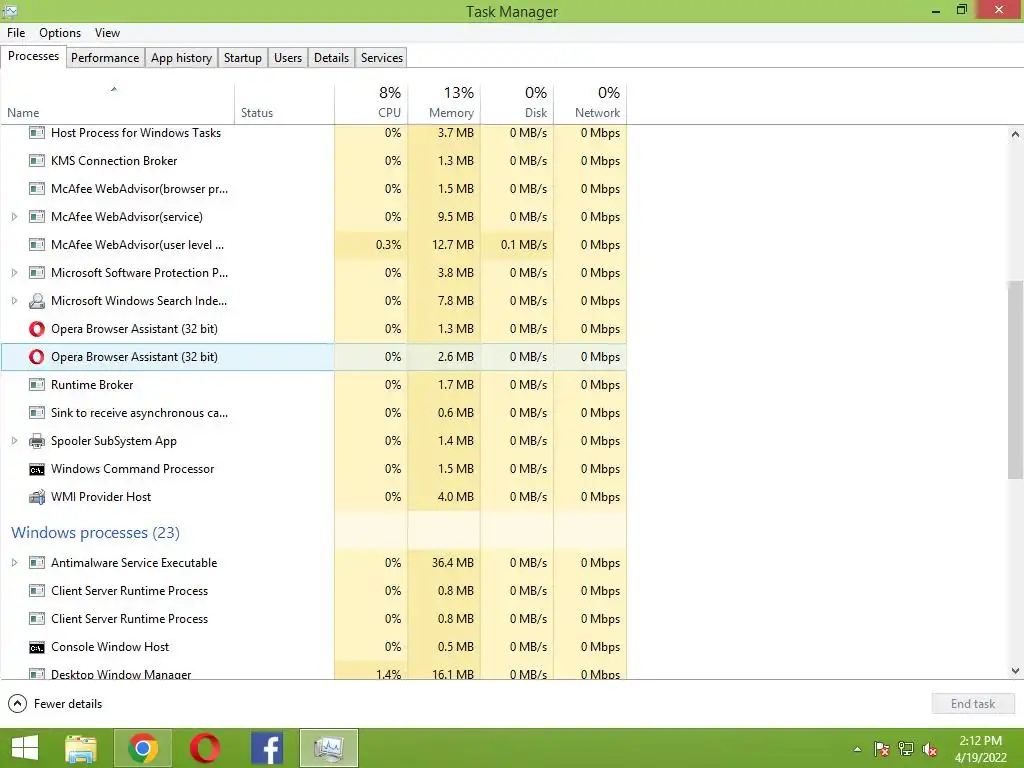This screenshot has height=768, width=1024.
Task: Expand Microsoft Software Protection Platform process
Action: tap(14, 273)
